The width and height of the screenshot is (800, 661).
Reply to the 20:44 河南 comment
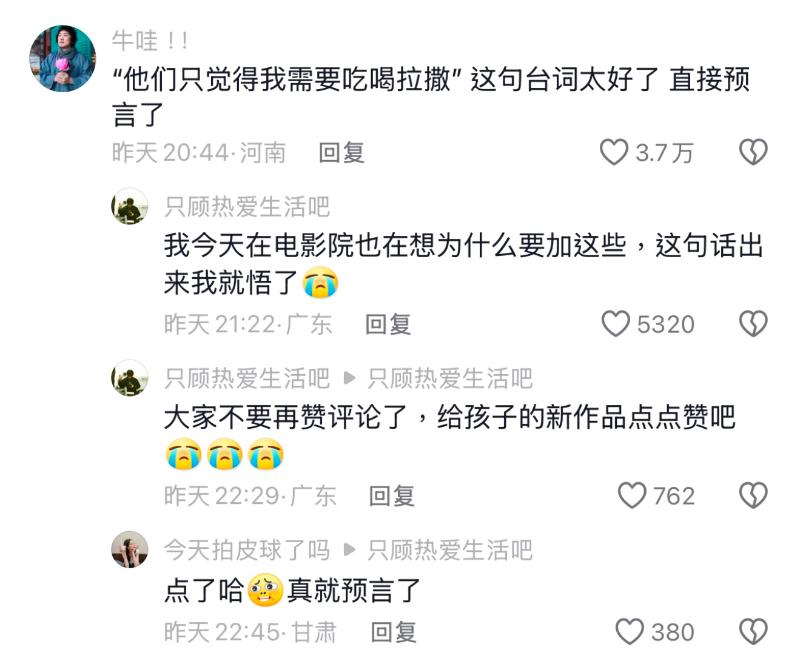pos(341,152)
